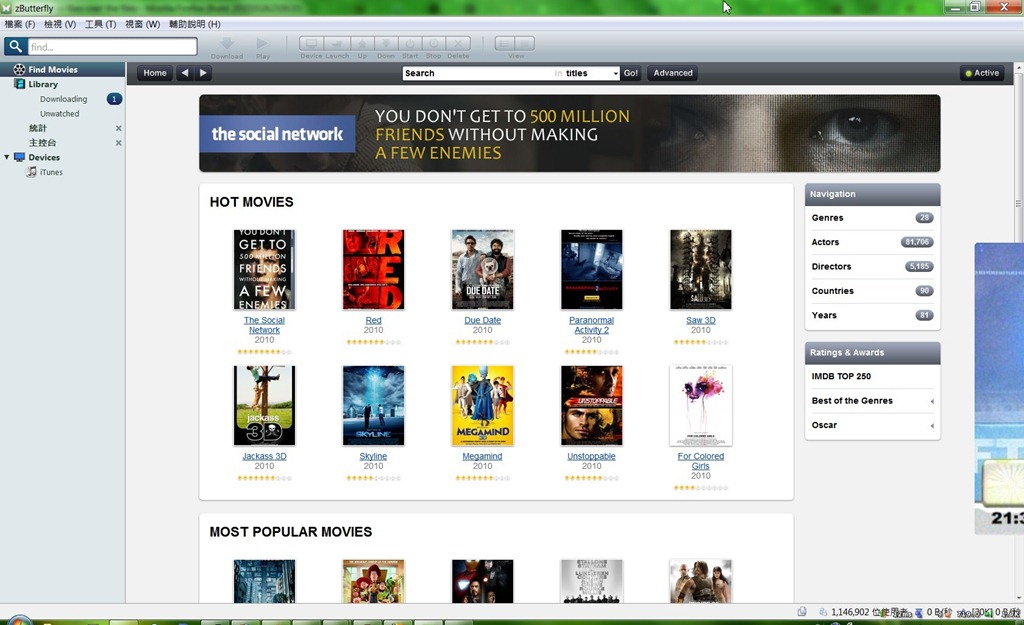
Task: Click the right View mode icon
Action: point(524,44)
